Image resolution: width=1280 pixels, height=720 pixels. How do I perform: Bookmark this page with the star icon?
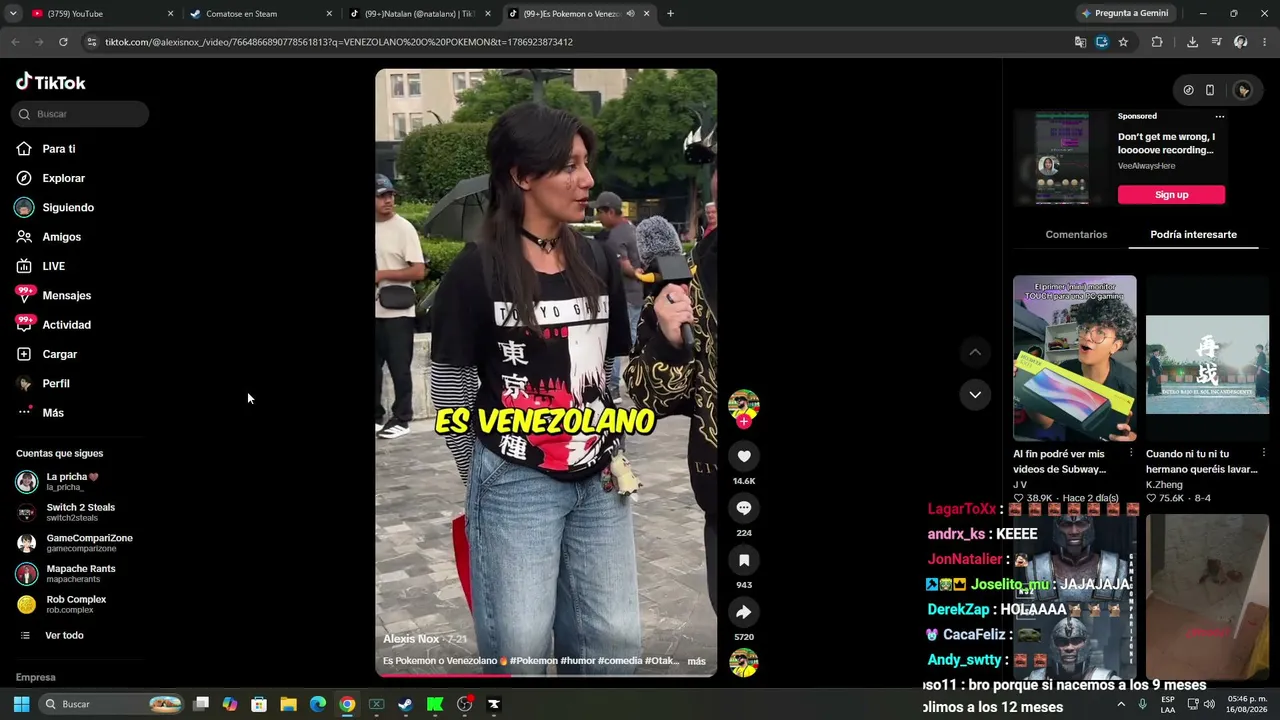[1123, 42]
